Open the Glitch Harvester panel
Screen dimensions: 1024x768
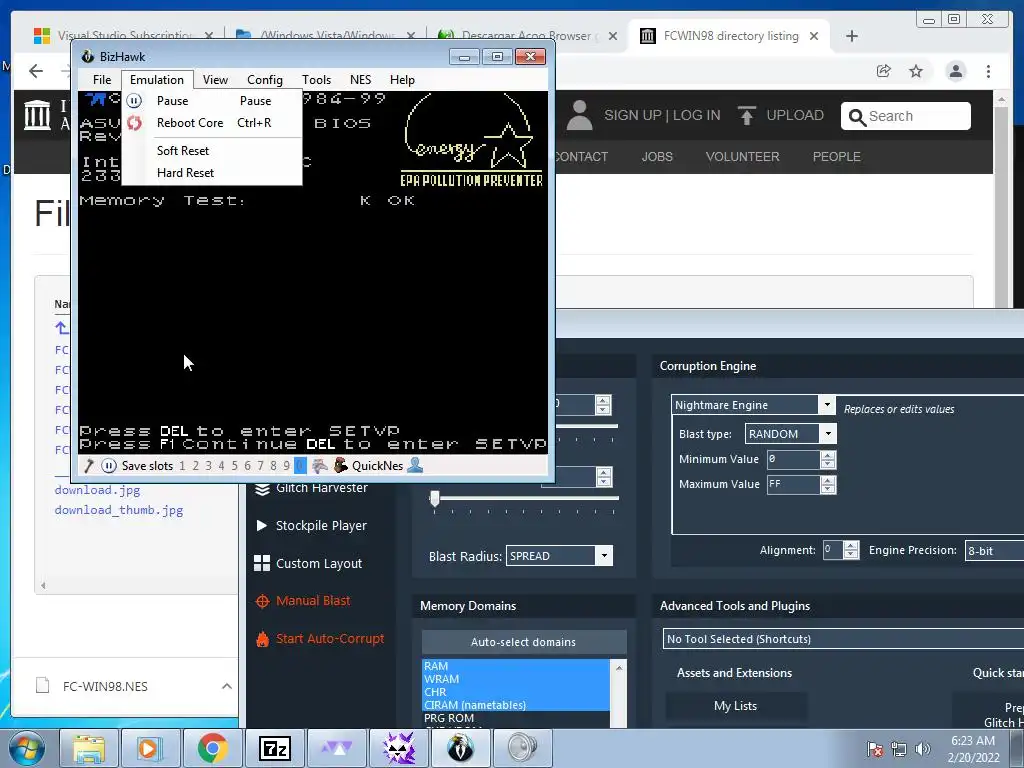[x=311, y=488]
